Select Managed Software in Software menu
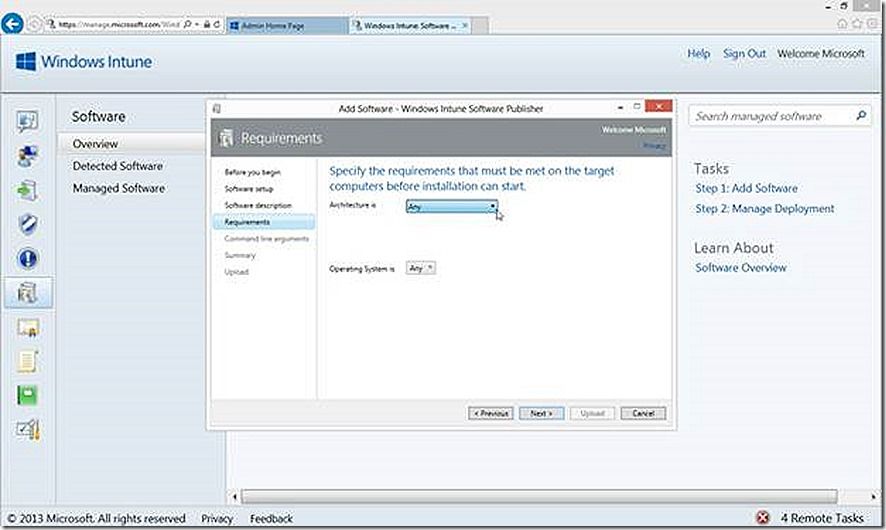Viewport: 886px width, 530px height. [119, 188]
